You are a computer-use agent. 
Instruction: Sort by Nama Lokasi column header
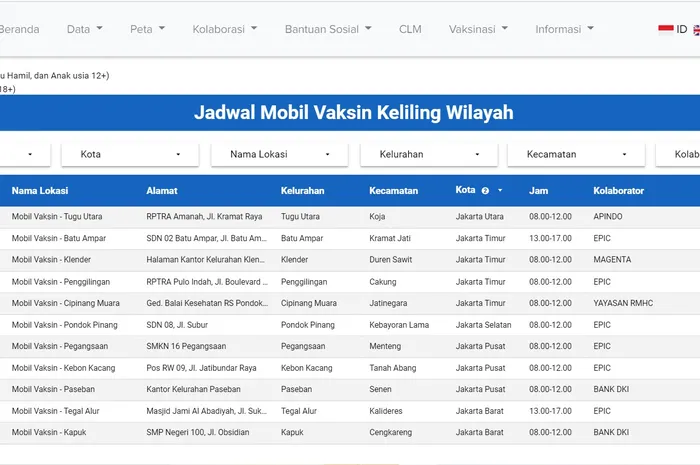point(40,191)
